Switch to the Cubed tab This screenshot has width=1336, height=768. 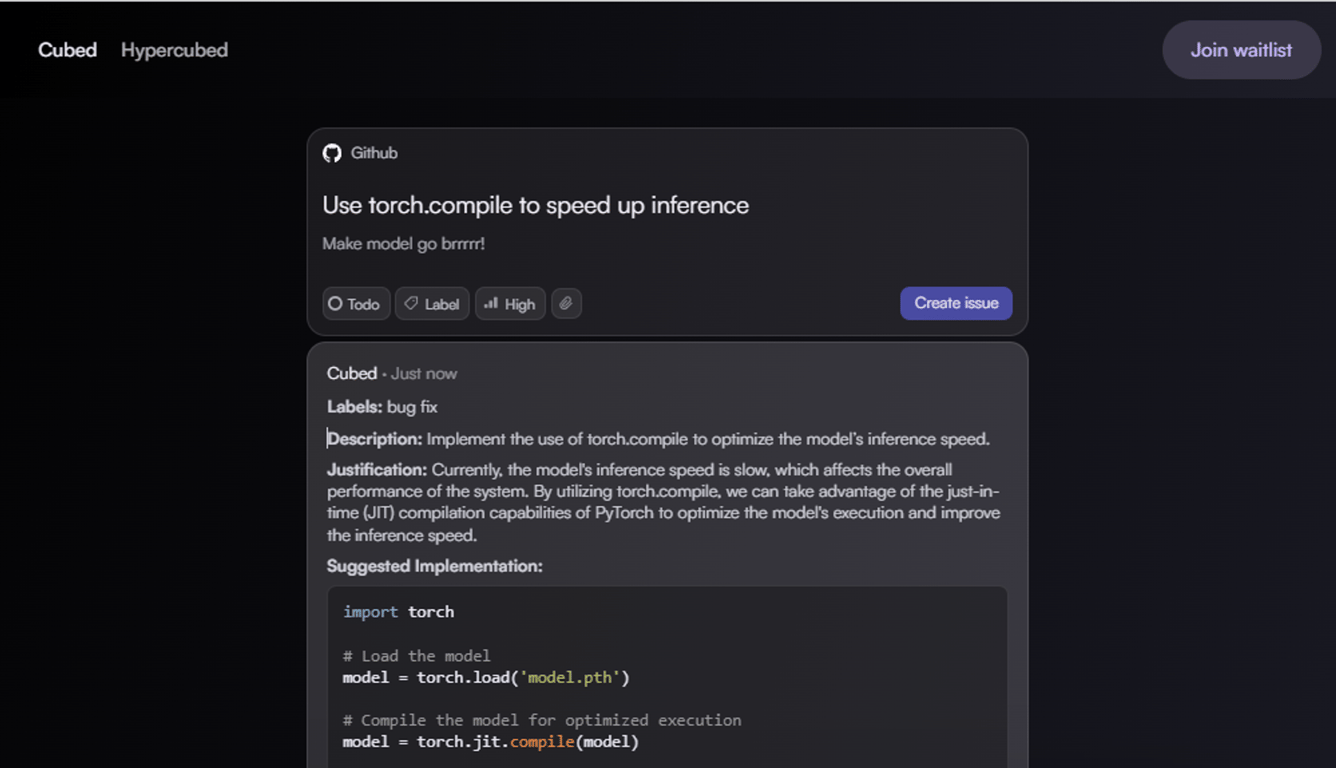coord(67,50)
